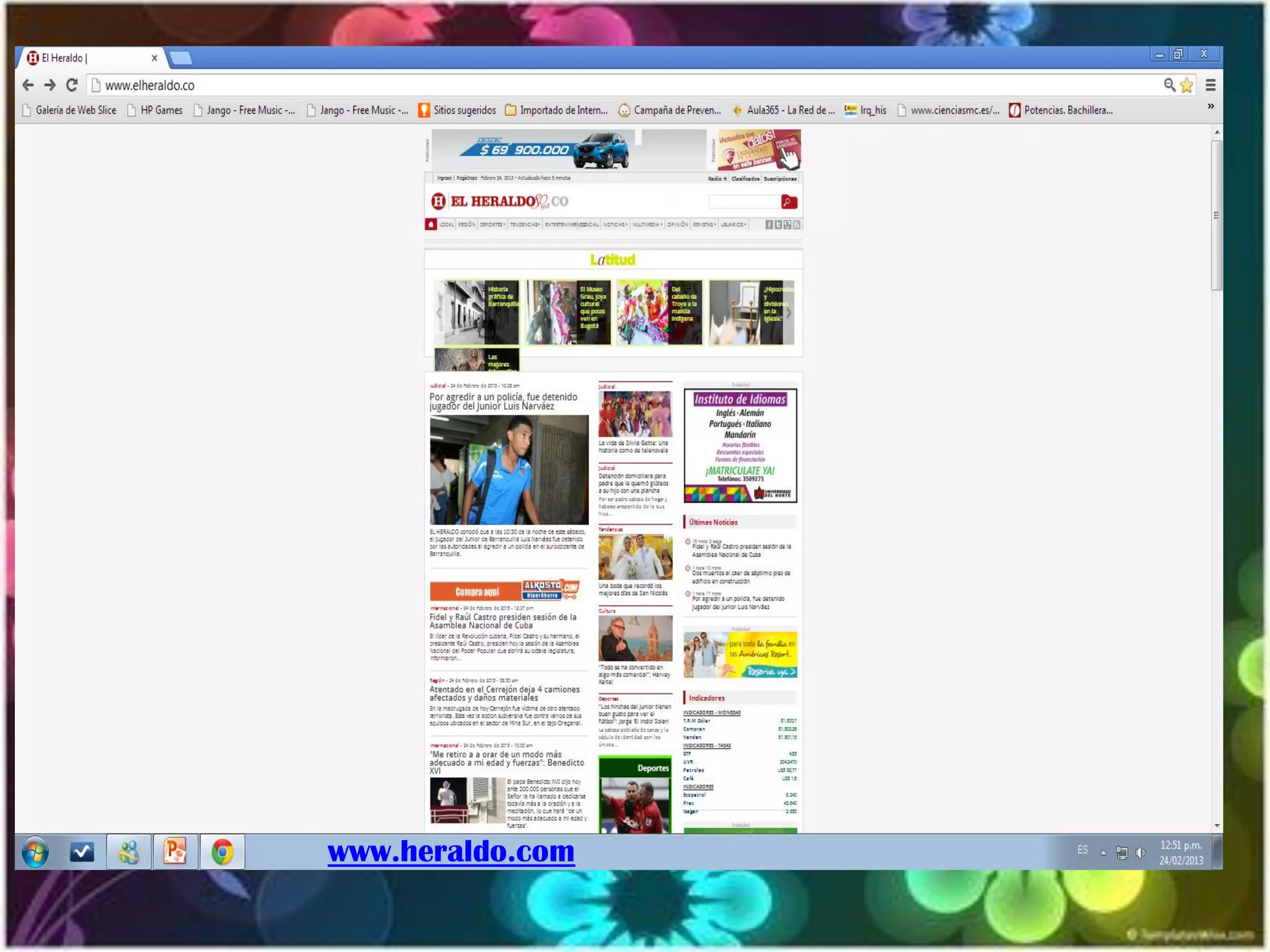Click the El Heraldo logo
The width and height of the screenshot is (1270, 952).
499,201
